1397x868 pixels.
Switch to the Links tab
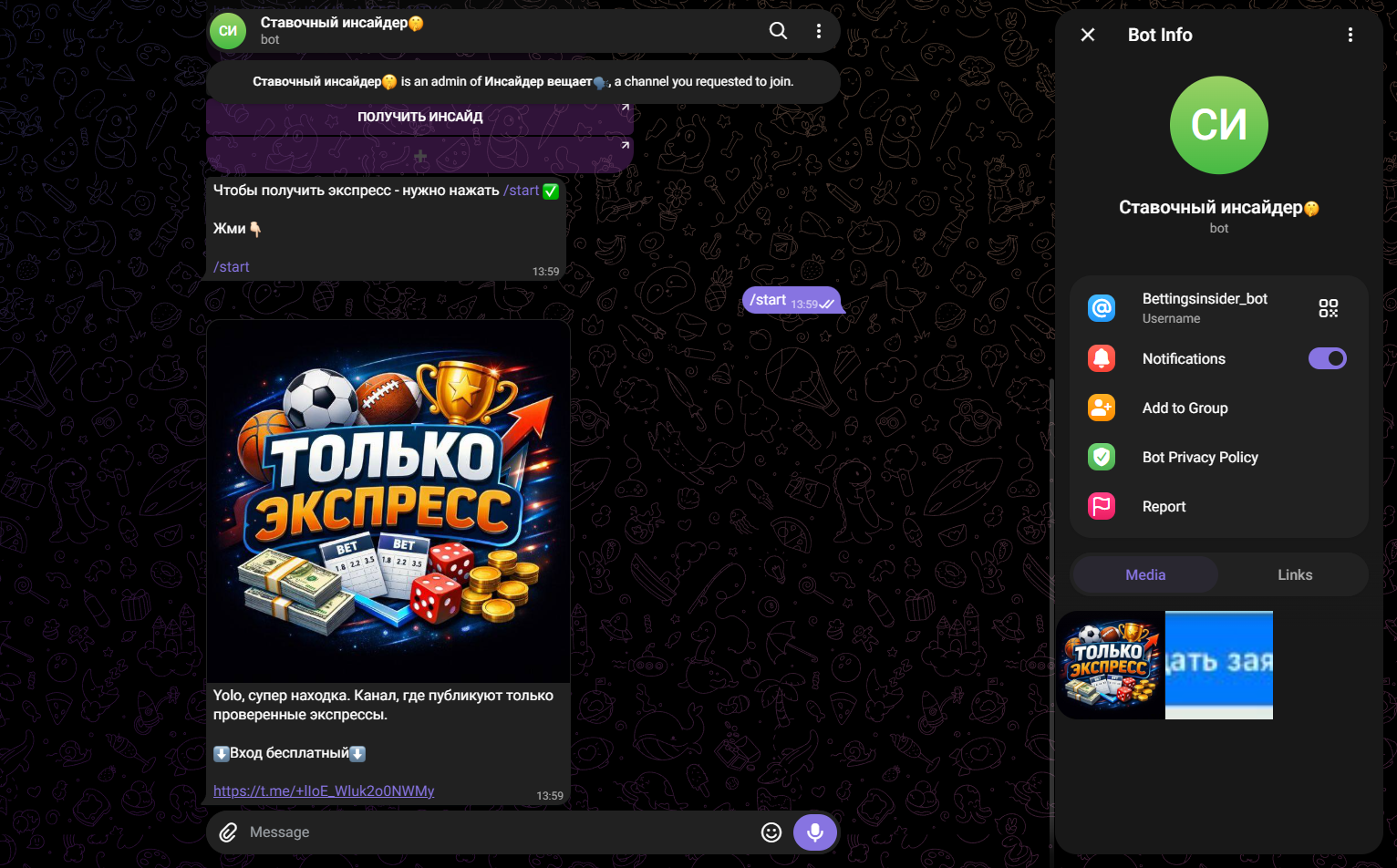click(1294, 574)
